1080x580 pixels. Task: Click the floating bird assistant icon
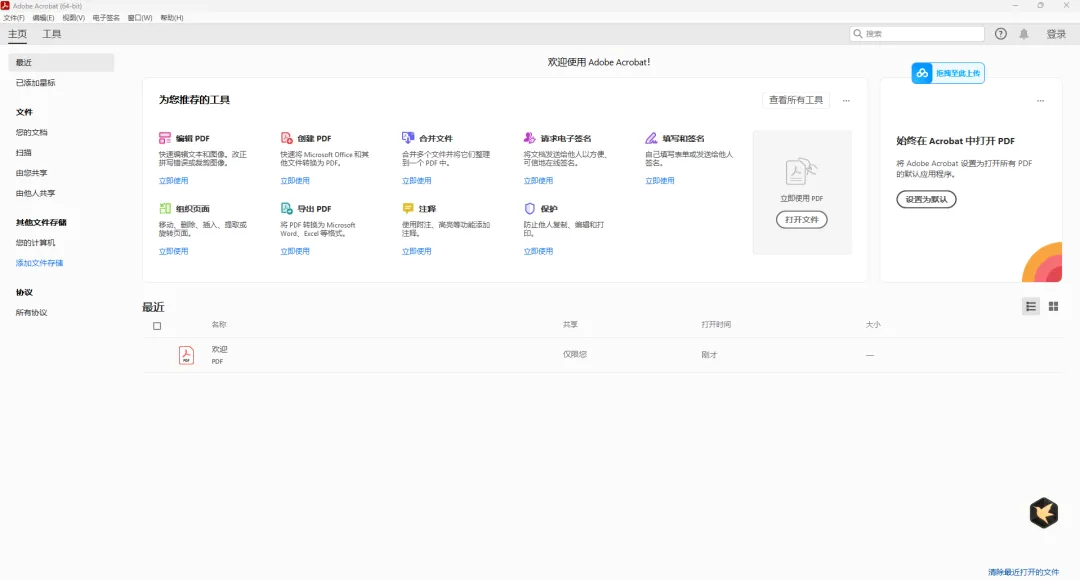point(1043,513)
